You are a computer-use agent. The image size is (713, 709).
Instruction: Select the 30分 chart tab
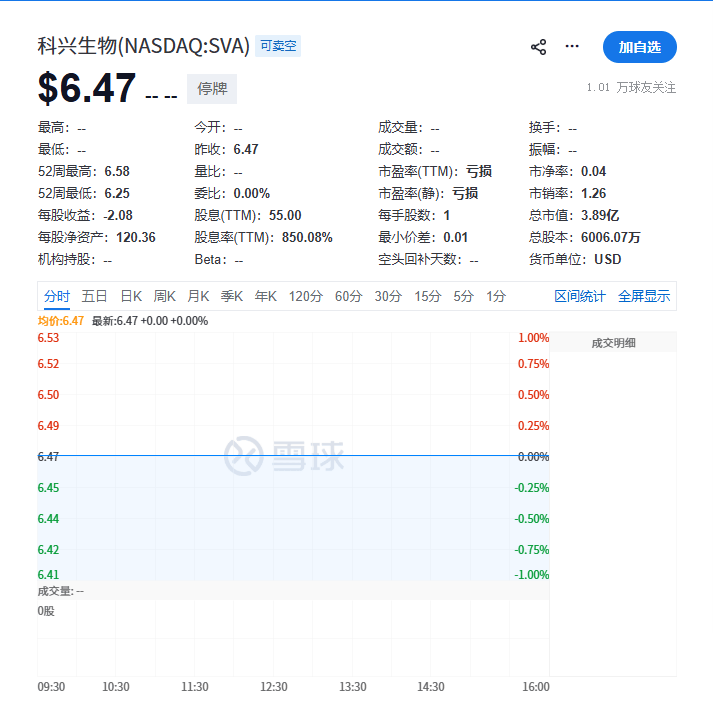(388, 296)
